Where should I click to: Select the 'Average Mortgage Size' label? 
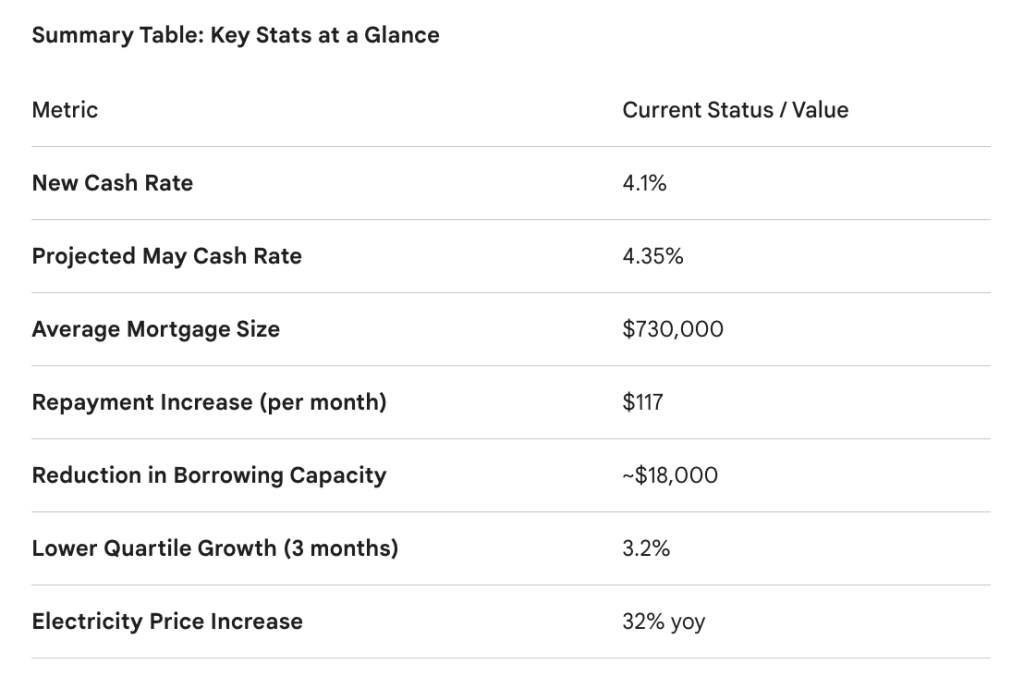click(x=155, y=329)
